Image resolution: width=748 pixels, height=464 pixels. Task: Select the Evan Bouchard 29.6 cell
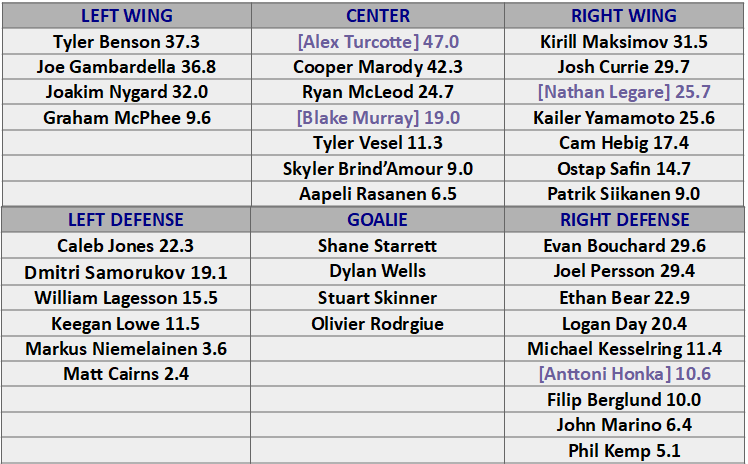point(624,246)
